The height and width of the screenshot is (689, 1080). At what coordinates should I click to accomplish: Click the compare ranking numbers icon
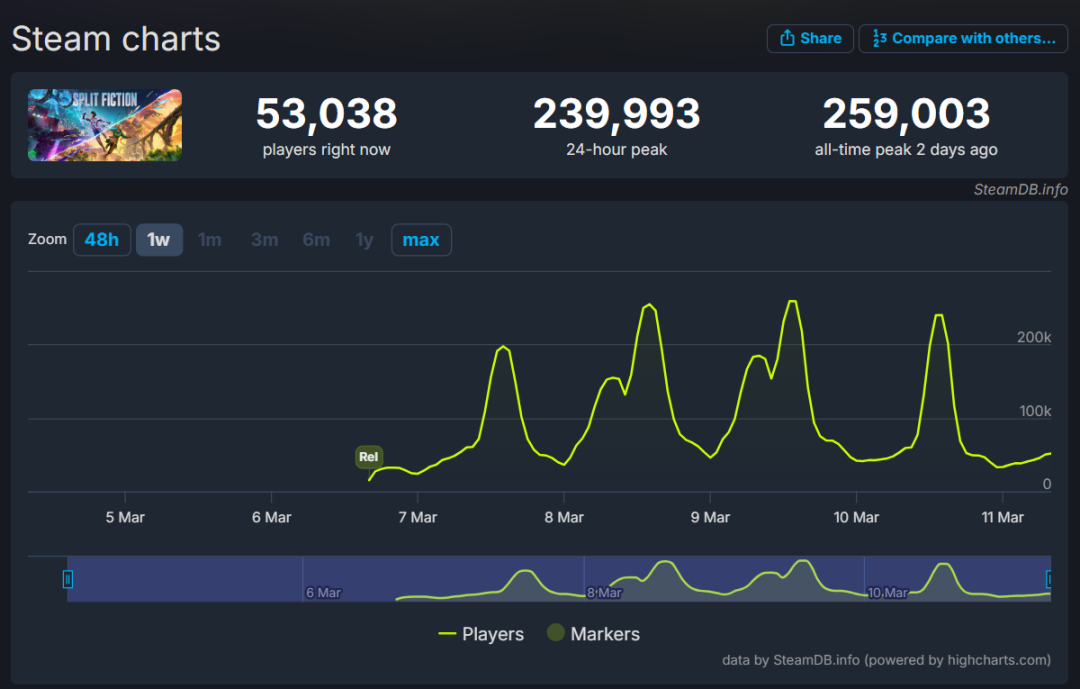coord(879,38)
